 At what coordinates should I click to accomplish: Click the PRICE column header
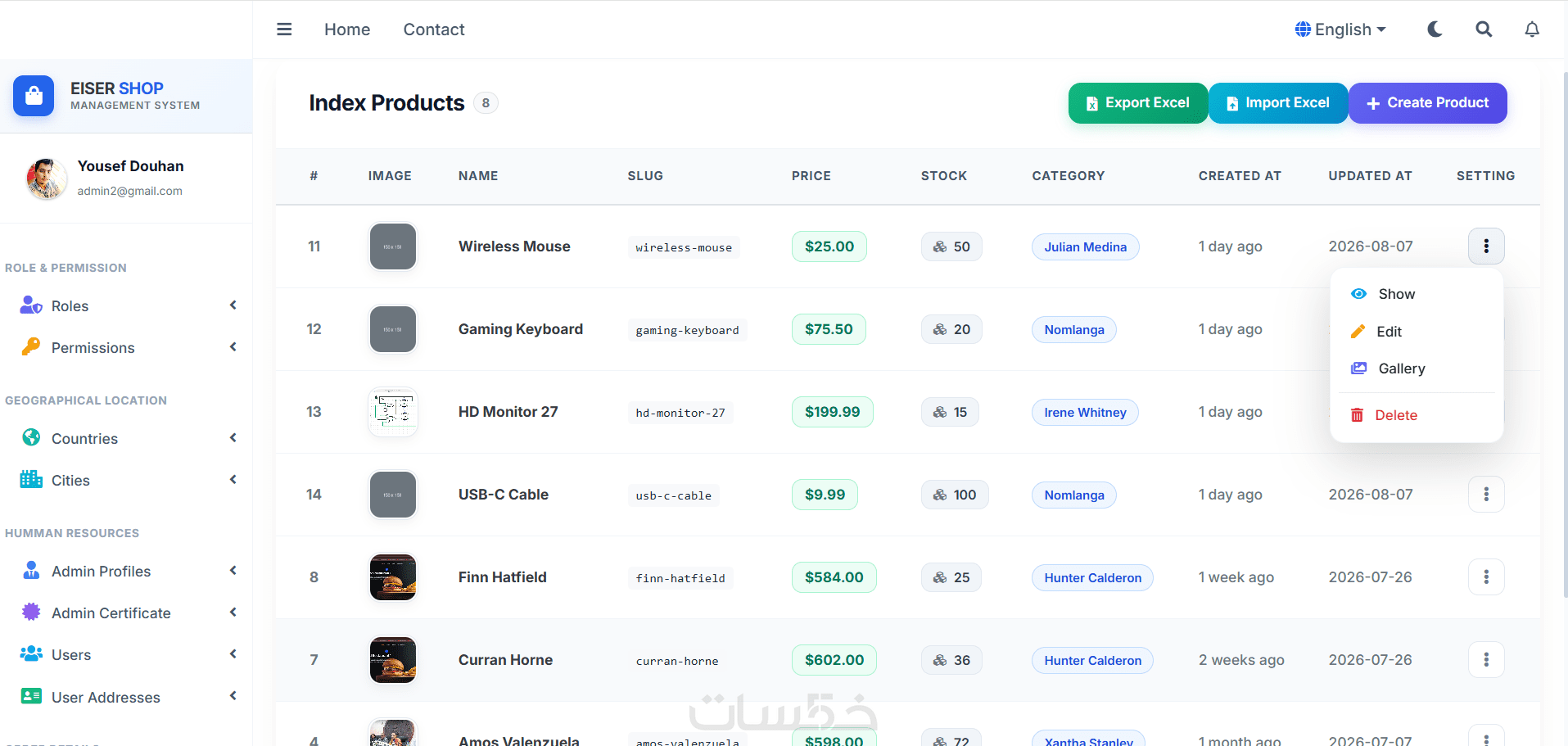(x=811, y=176)
